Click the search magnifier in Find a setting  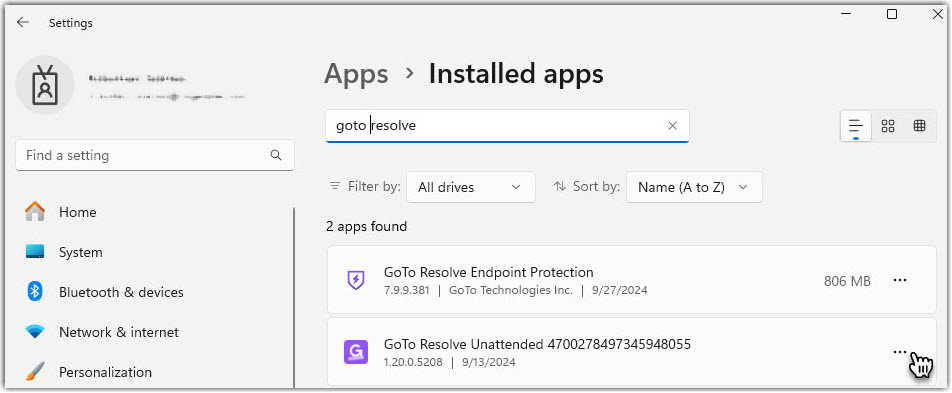click(x=276, y=155)
